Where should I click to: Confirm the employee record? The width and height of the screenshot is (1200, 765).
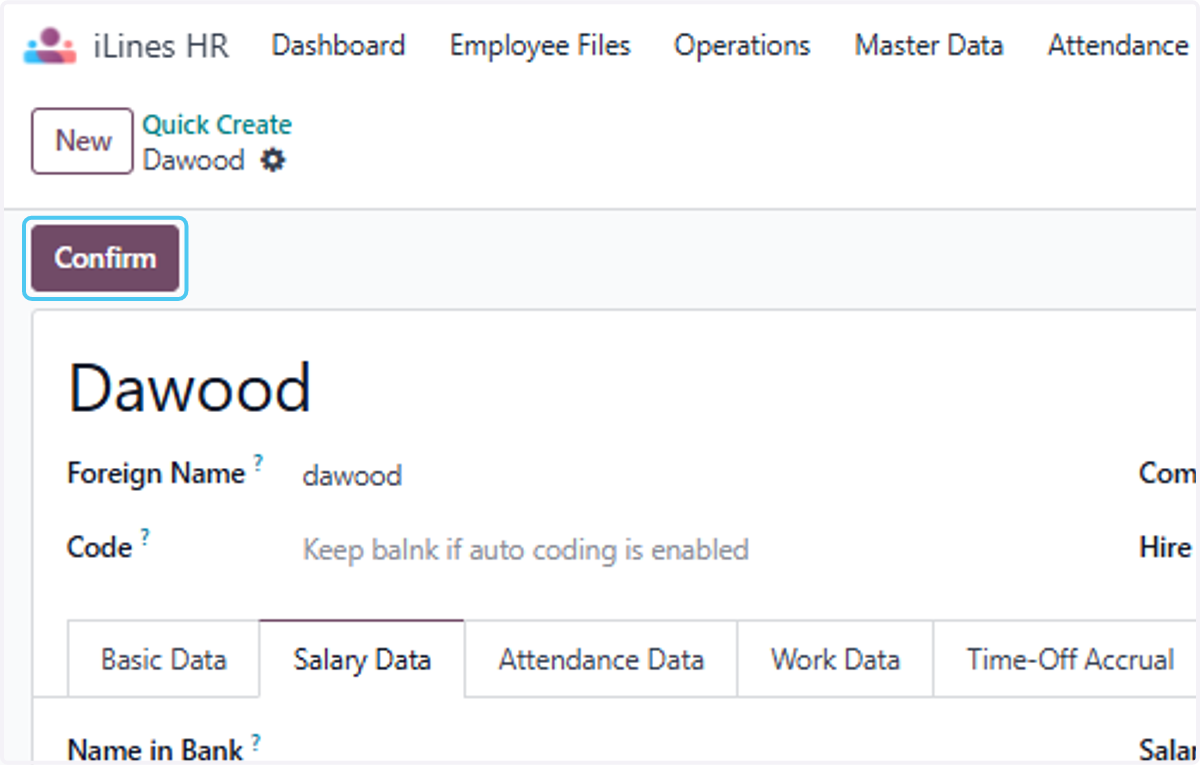[x=105, y=258]
